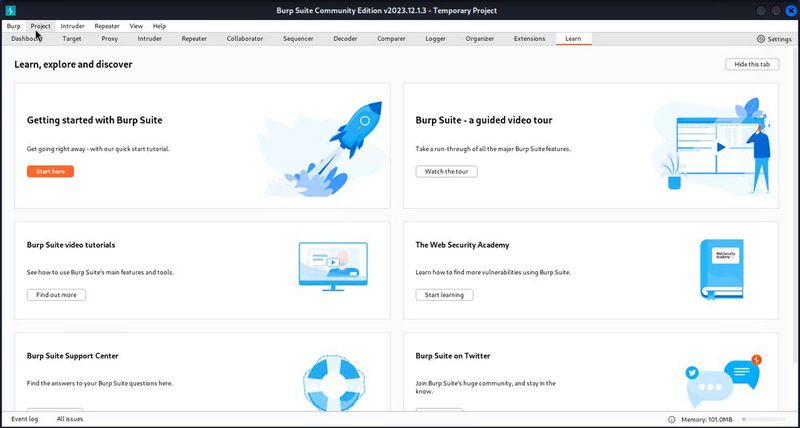Click the monitor illustration in video tutorials card
This screenshot has width=800, height=428.
coord(333,266)
